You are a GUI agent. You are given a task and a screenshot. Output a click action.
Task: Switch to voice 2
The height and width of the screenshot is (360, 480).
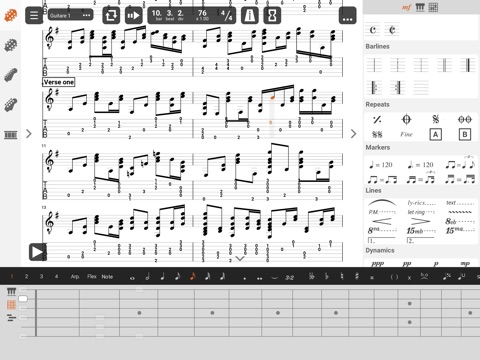26,277
